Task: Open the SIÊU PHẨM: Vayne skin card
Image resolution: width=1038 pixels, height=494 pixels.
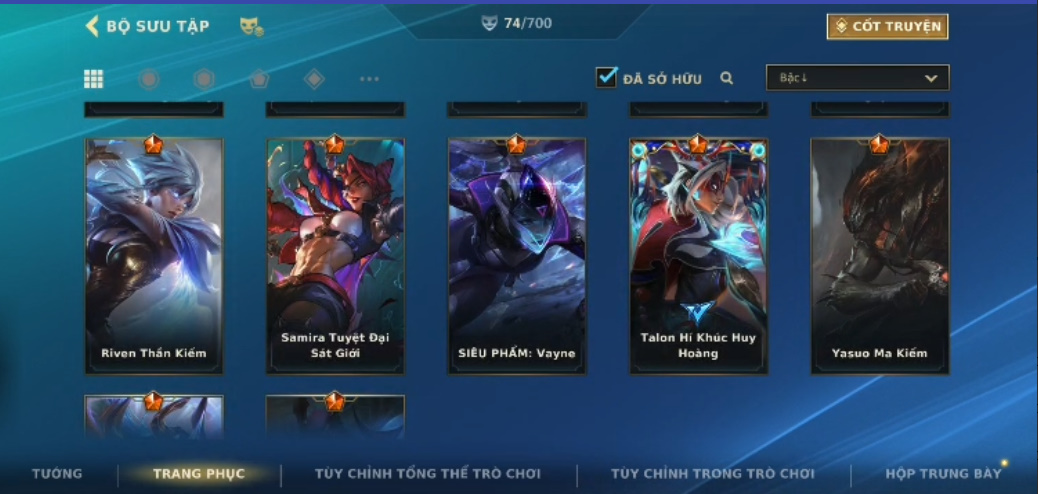Action: pos(517,256)
